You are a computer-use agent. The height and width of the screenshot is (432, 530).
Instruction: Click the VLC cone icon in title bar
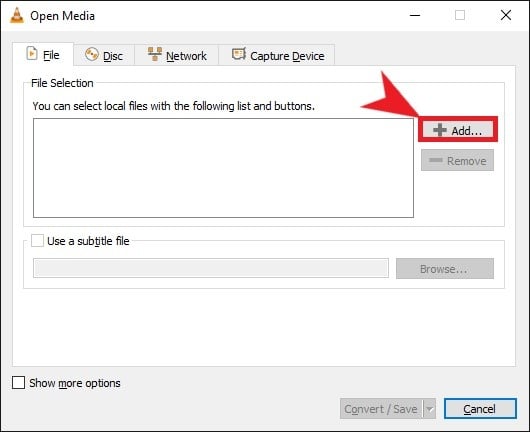(x=17, y=15)
